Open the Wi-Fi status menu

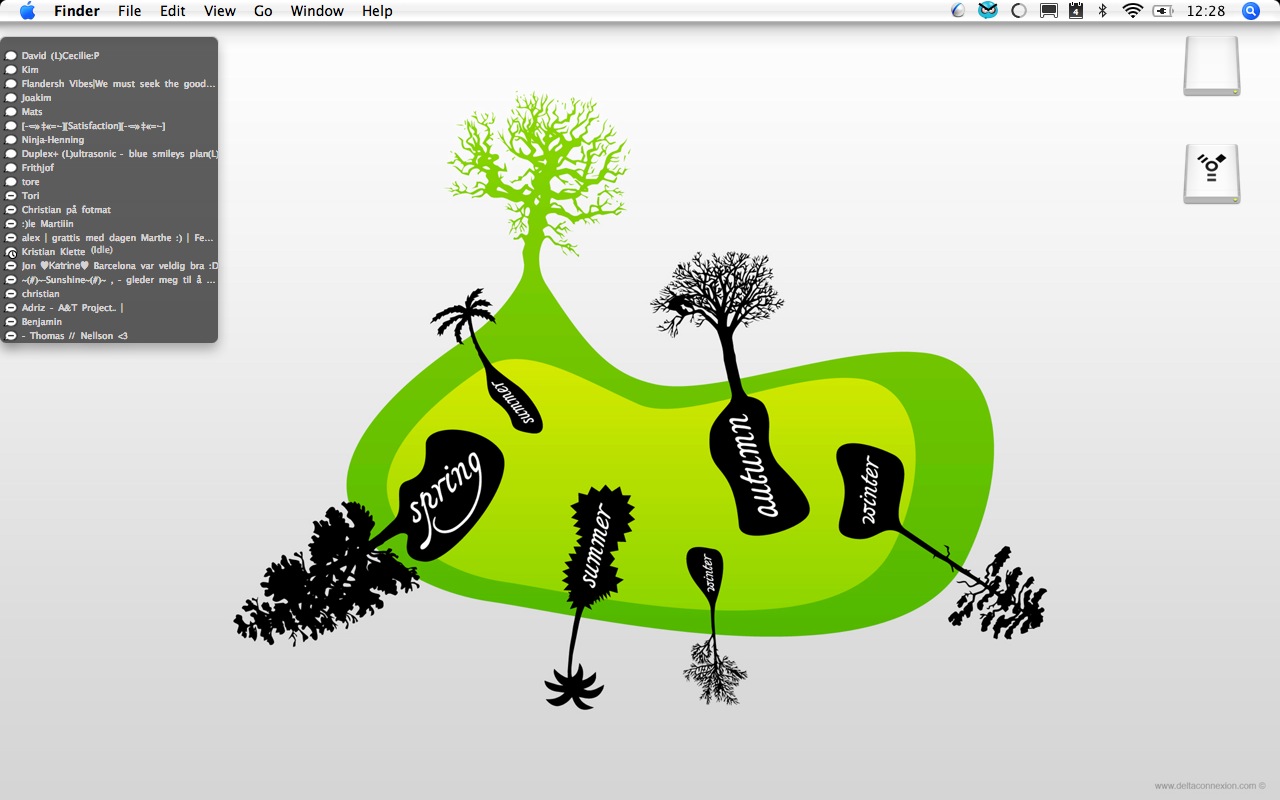click(1132, 11)
